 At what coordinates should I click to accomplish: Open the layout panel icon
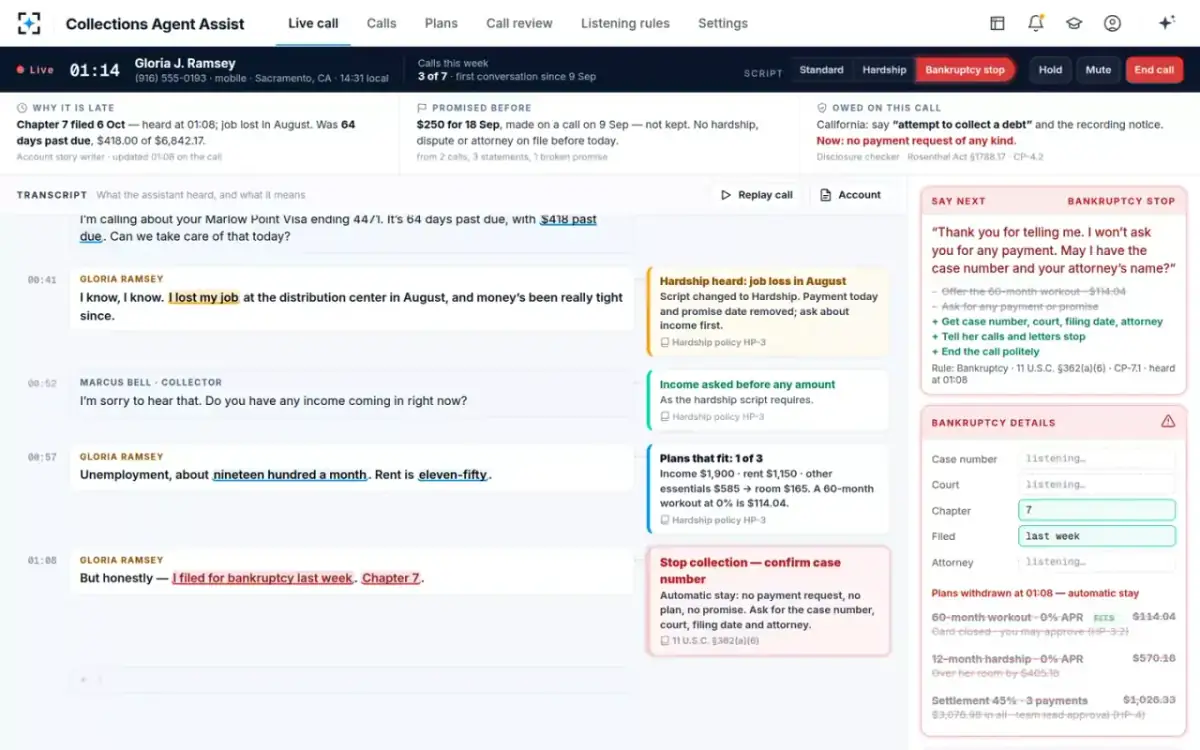997,23
